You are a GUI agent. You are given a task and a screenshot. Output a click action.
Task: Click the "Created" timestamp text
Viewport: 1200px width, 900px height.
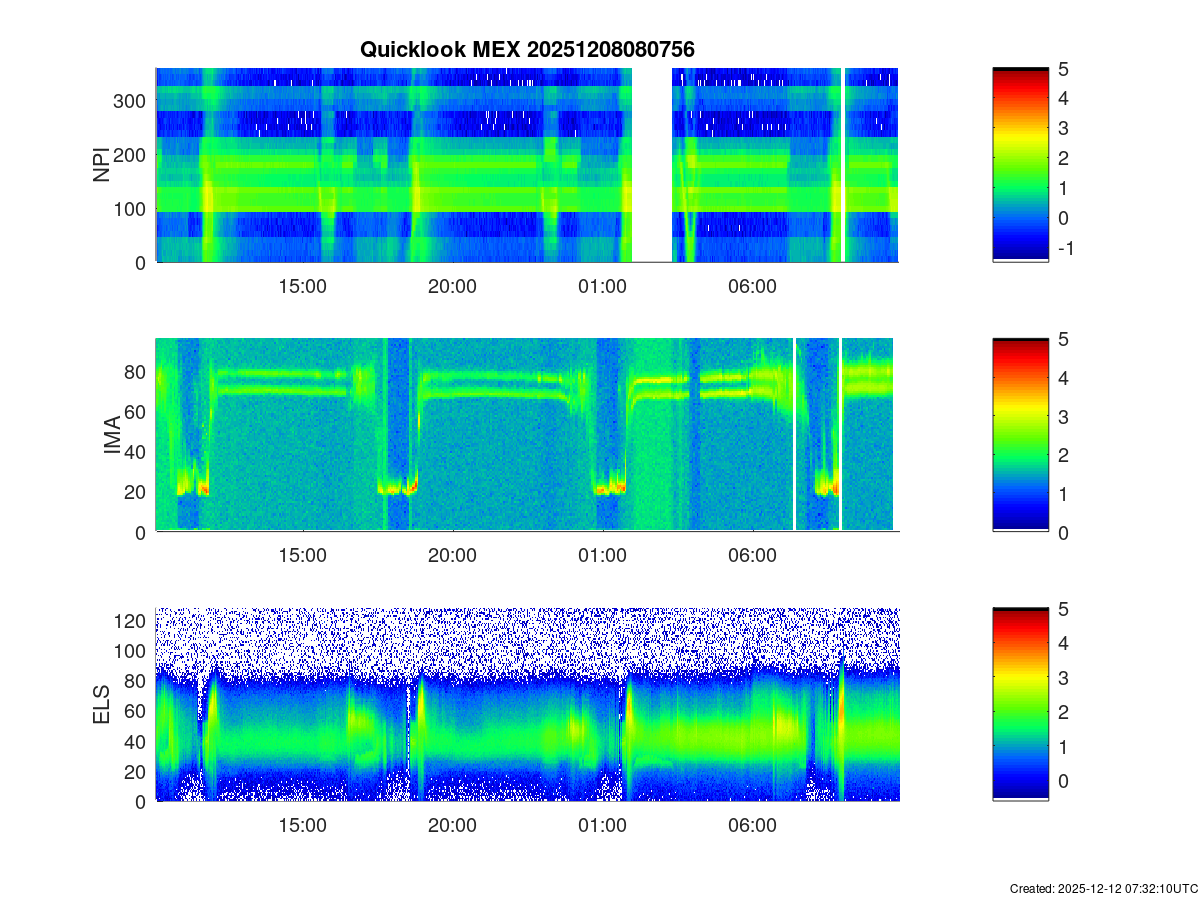pyautogui.click(x=1103, y=888)
